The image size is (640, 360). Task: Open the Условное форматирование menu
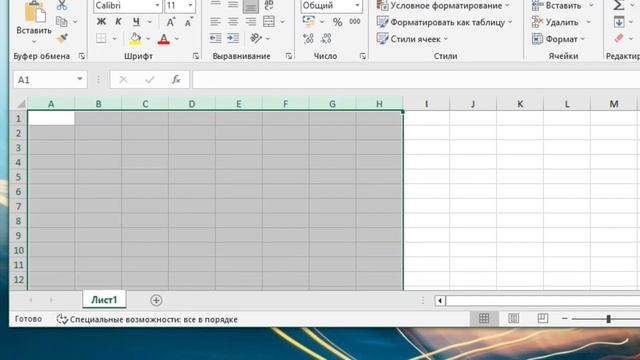coord(442,6)
